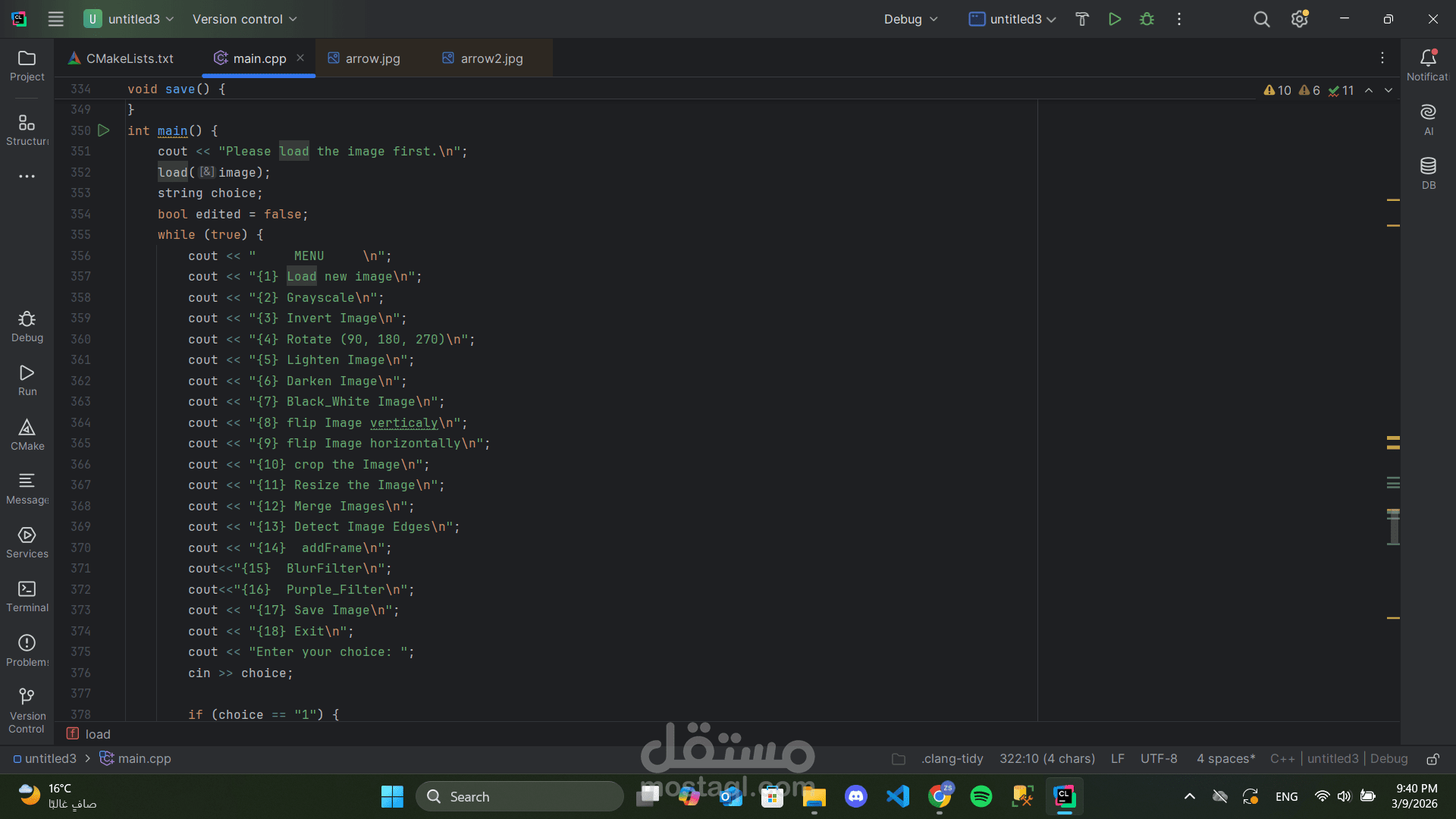The image size is (1456, 819).
Task: Open the Services tool window
Action: click(x=27, y=542)
